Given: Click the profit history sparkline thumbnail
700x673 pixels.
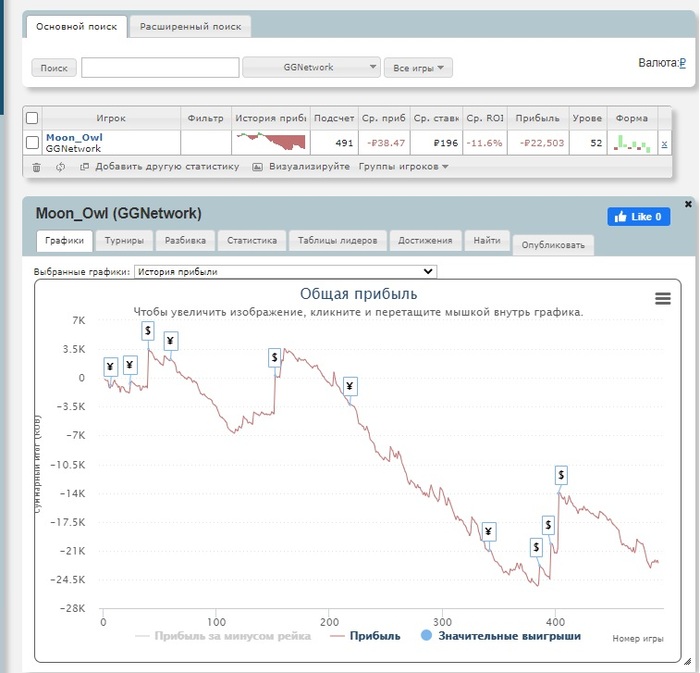Looking at the screenshot, I should (x=271, y=141).
